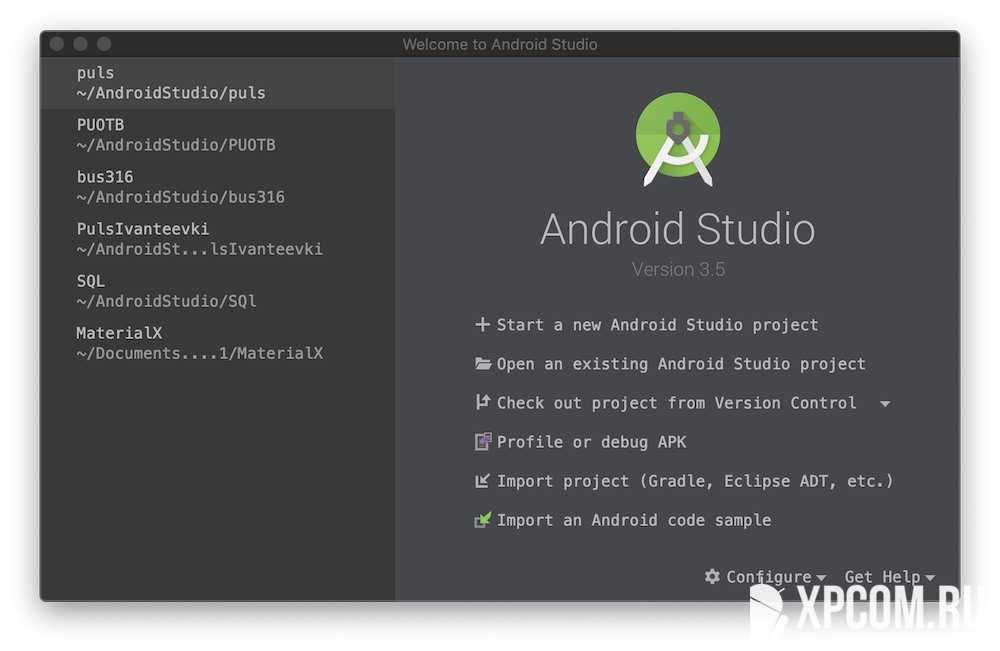Click the Profile or debug APK icon
This screenshot has width=1000, height=651.
click(x=483, y=442)
